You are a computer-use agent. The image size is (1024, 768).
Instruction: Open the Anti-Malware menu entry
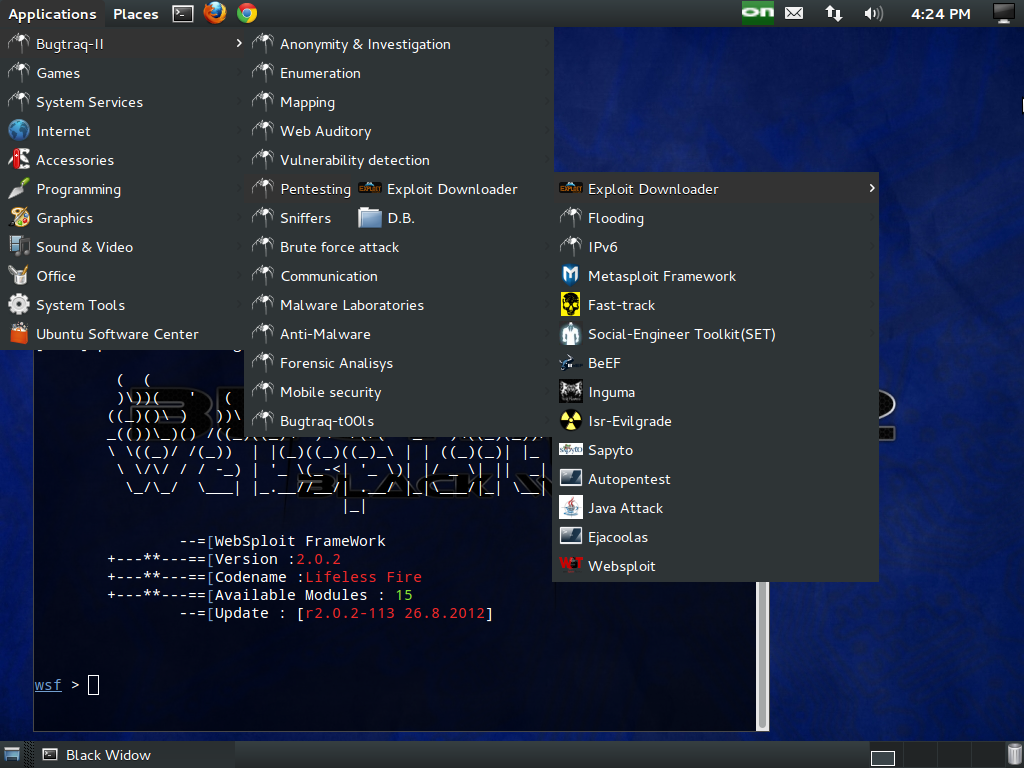point(400,334)
